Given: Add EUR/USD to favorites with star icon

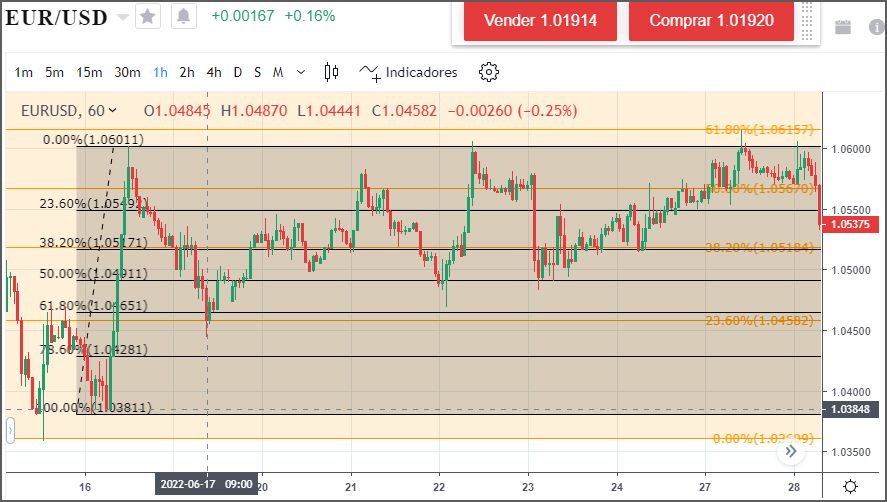Looking at the screenshot, I should [148, 17].
